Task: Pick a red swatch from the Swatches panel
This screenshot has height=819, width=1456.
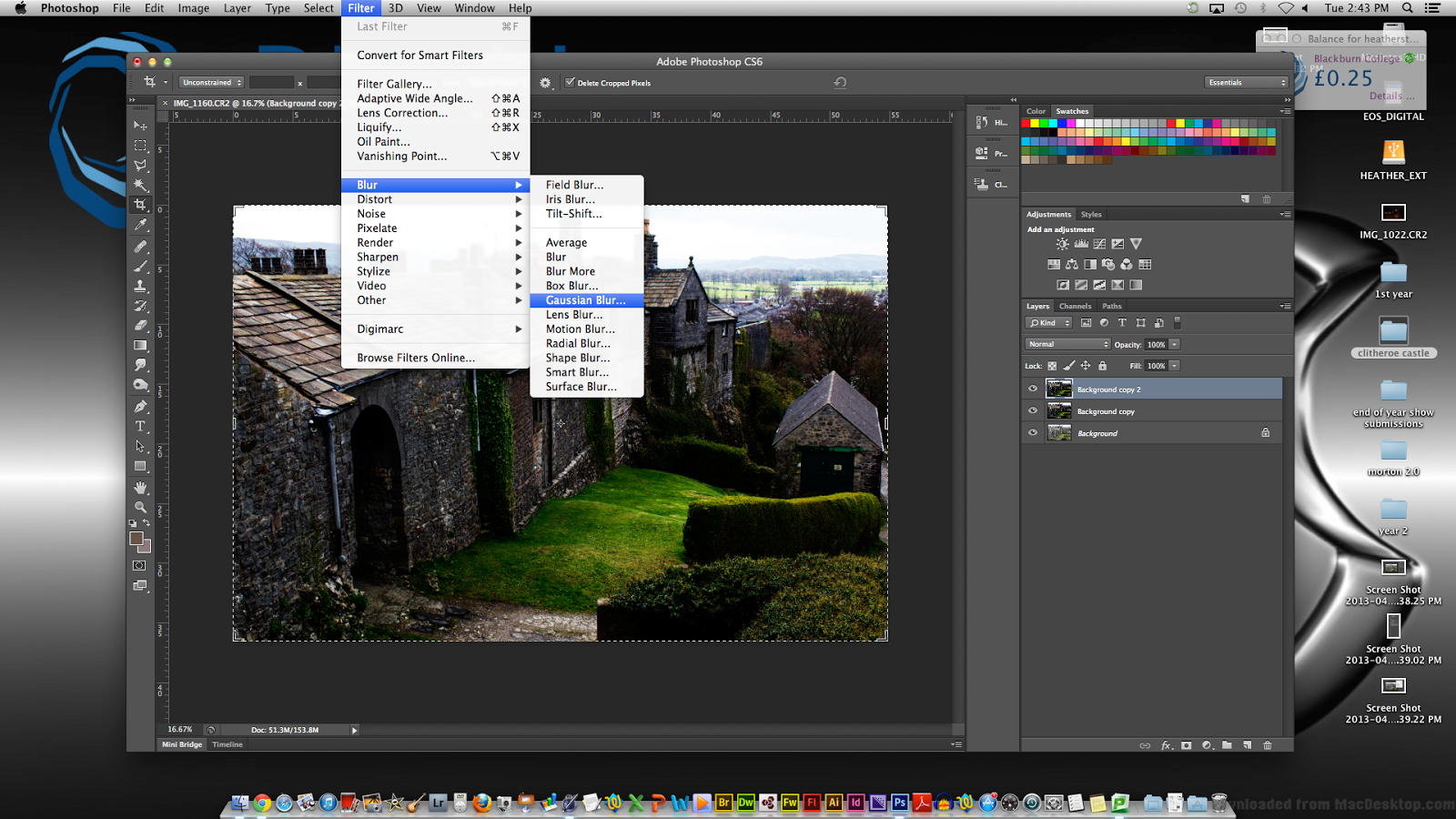Action: [1025, 124]
